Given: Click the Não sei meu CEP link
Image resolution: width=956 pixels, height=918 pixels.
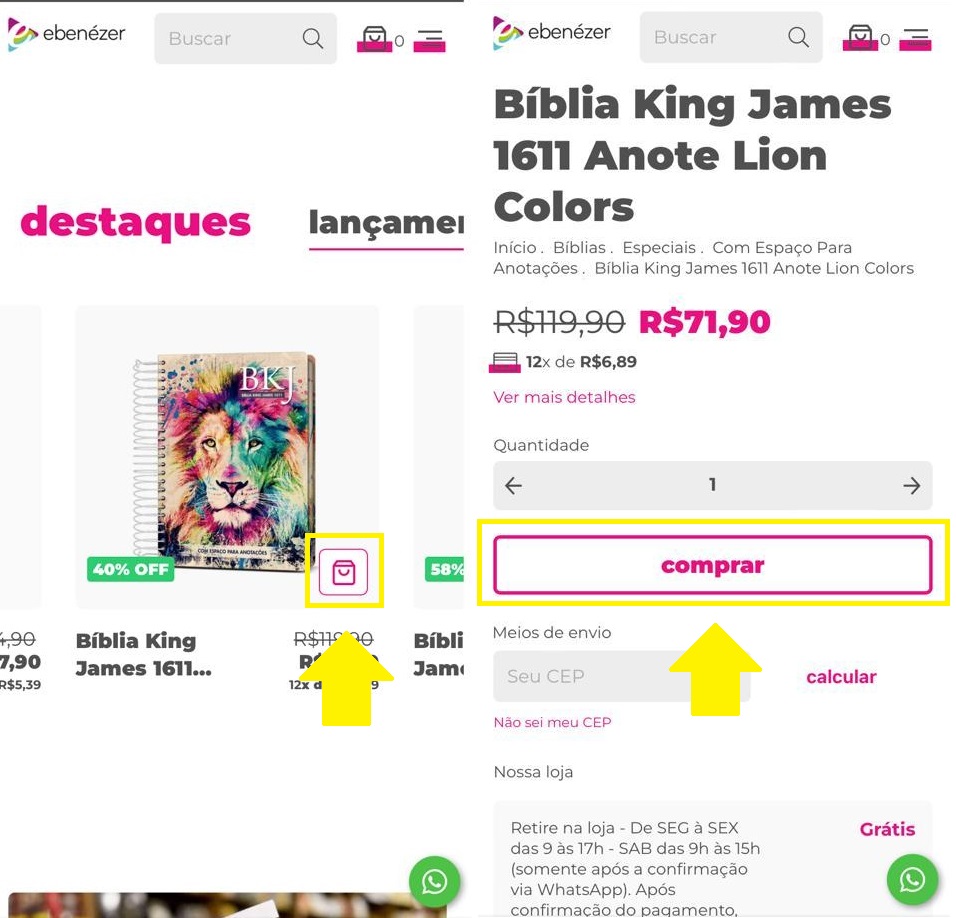Looking at the screenshot, I should (x=552, y=722).
